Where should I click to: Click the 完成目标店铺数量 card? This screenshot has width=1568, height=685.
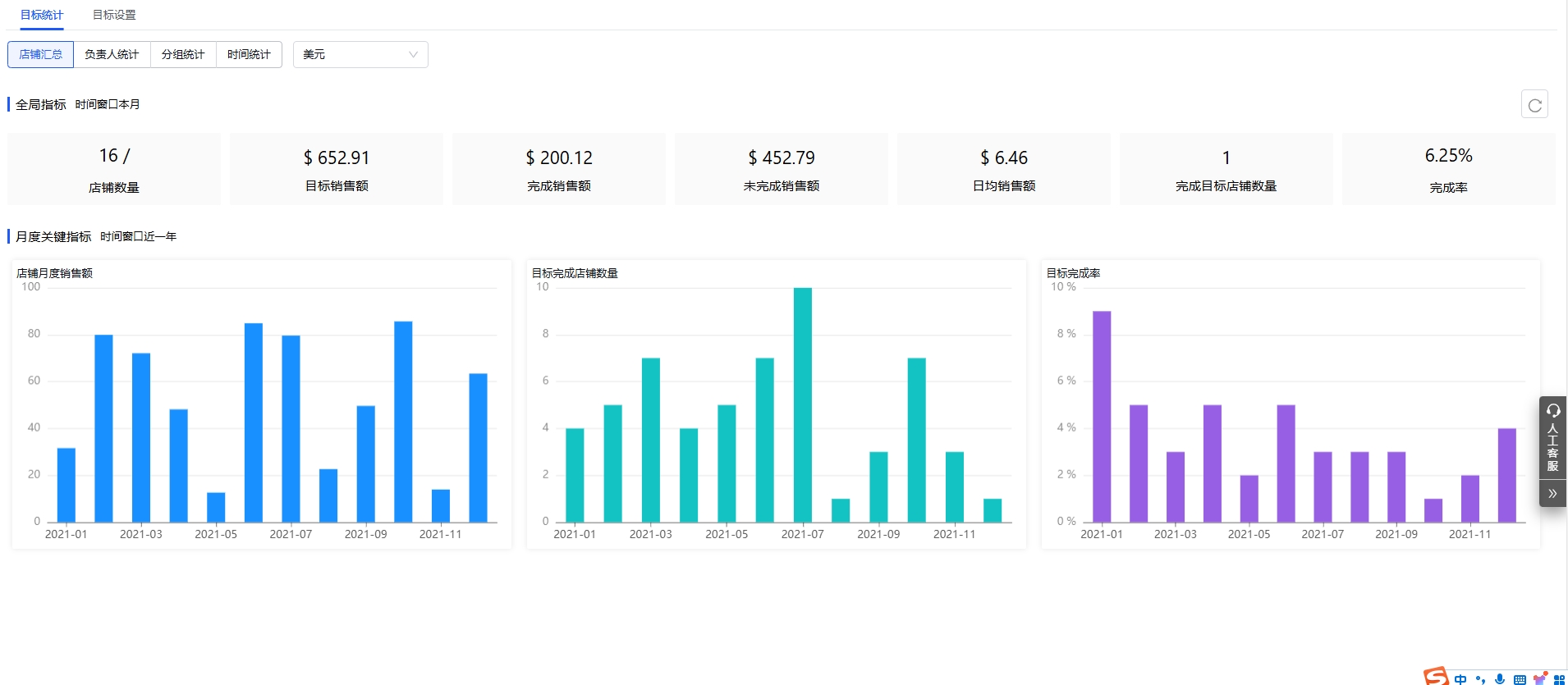click(x=1226, y=169)
